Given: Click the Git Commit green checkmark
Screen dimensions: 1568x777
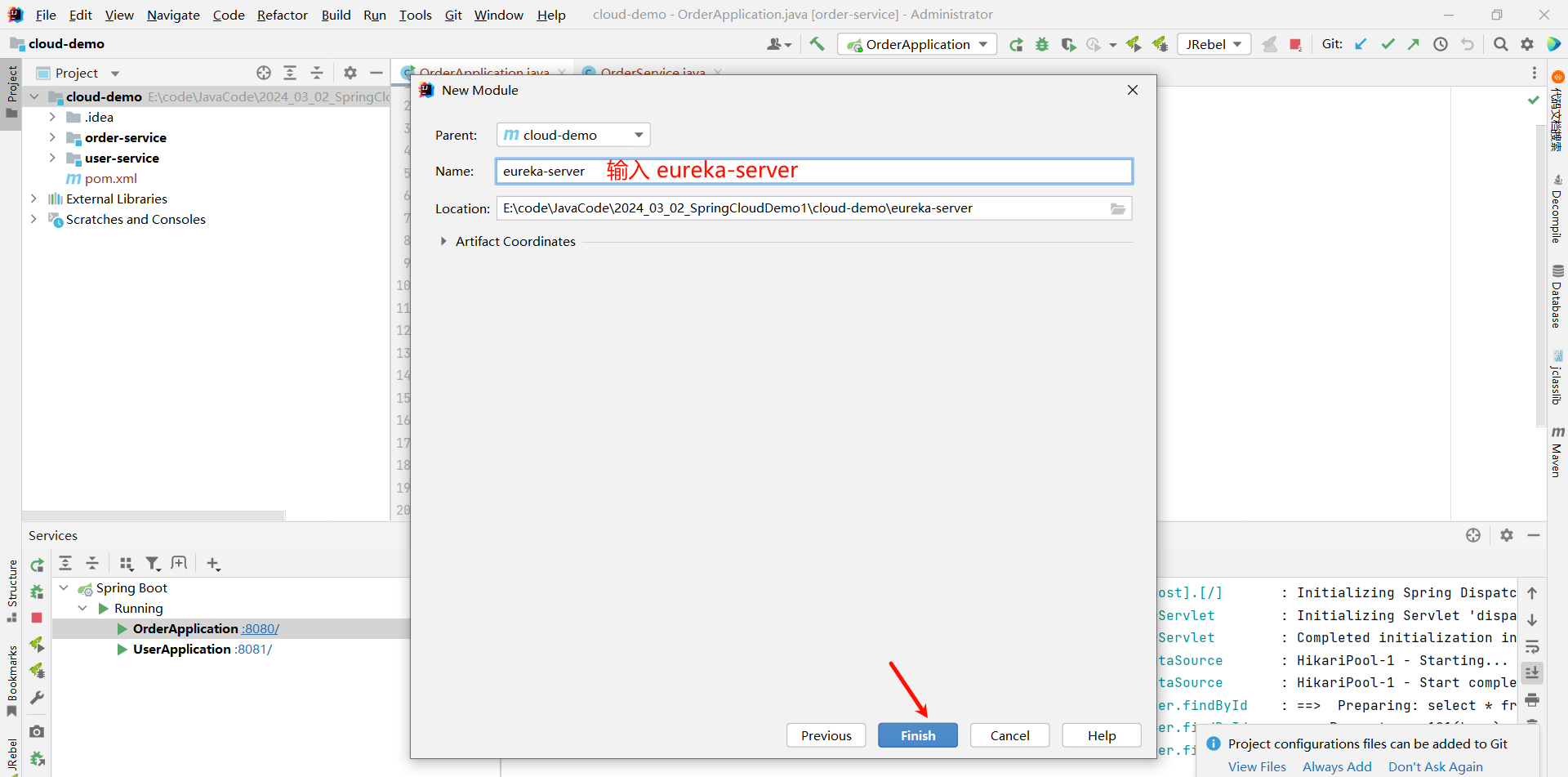Looking at the screenshot, I should [x=1388, y=44].
